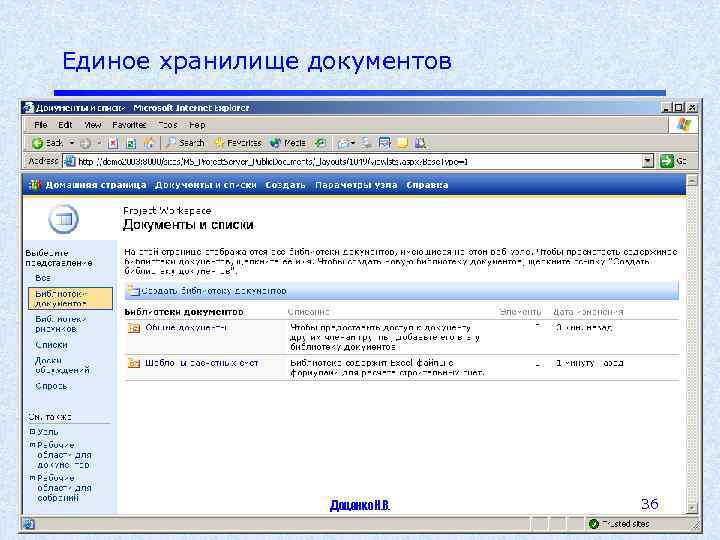Open the View menu
Image resolution: width=720 pixels, height=540 pixels.
point(92,125)
